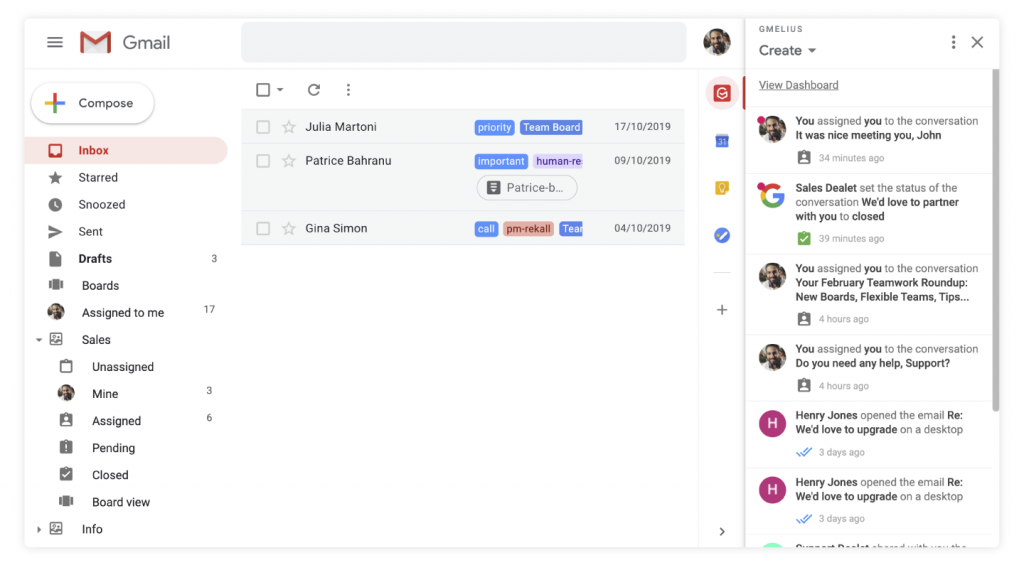The height and width of the screenshot is (565, 1024).
Task: Click the important label tag
Action: (x=501, y=161)
